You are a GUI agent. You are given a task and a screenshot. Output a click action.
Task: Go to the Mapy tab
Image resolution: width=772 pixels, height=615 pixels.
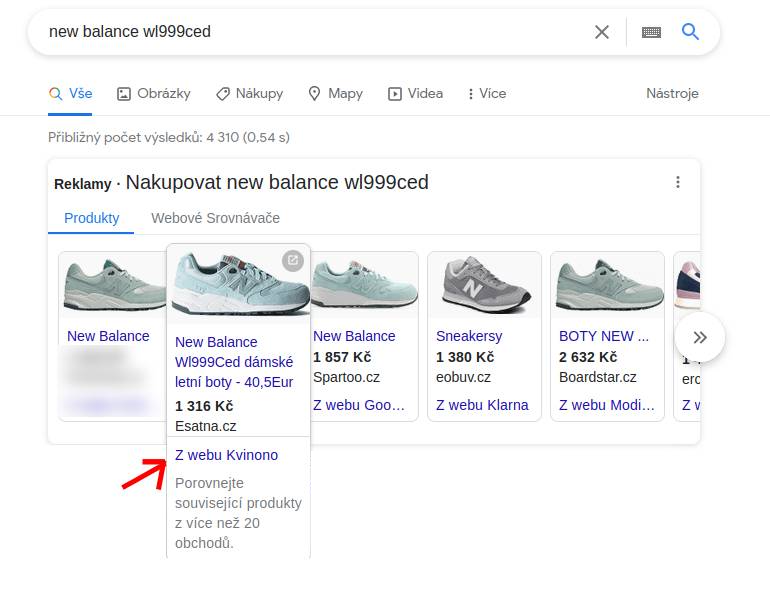(335, 94)
